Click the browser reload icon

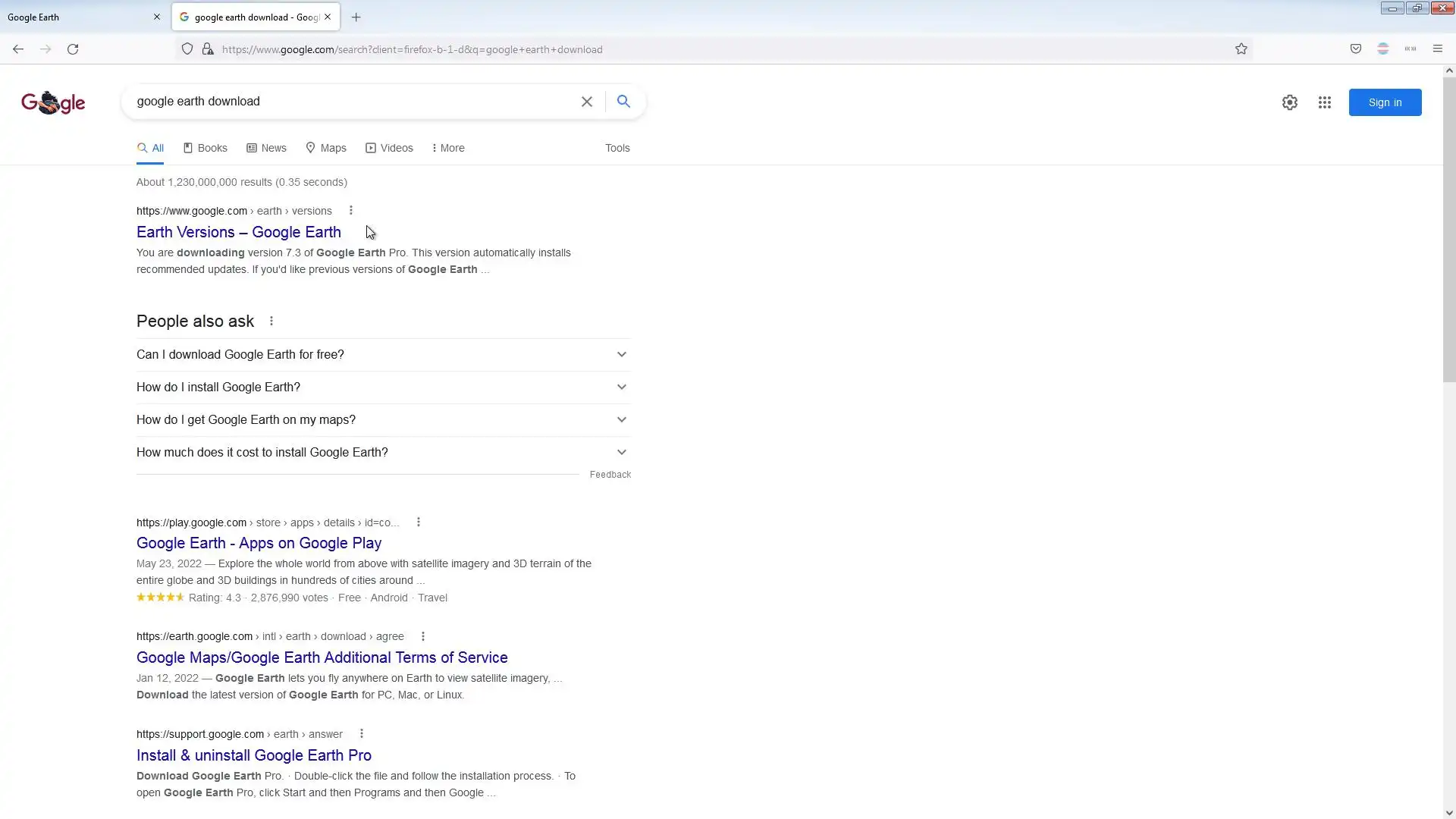click(73, 49)
